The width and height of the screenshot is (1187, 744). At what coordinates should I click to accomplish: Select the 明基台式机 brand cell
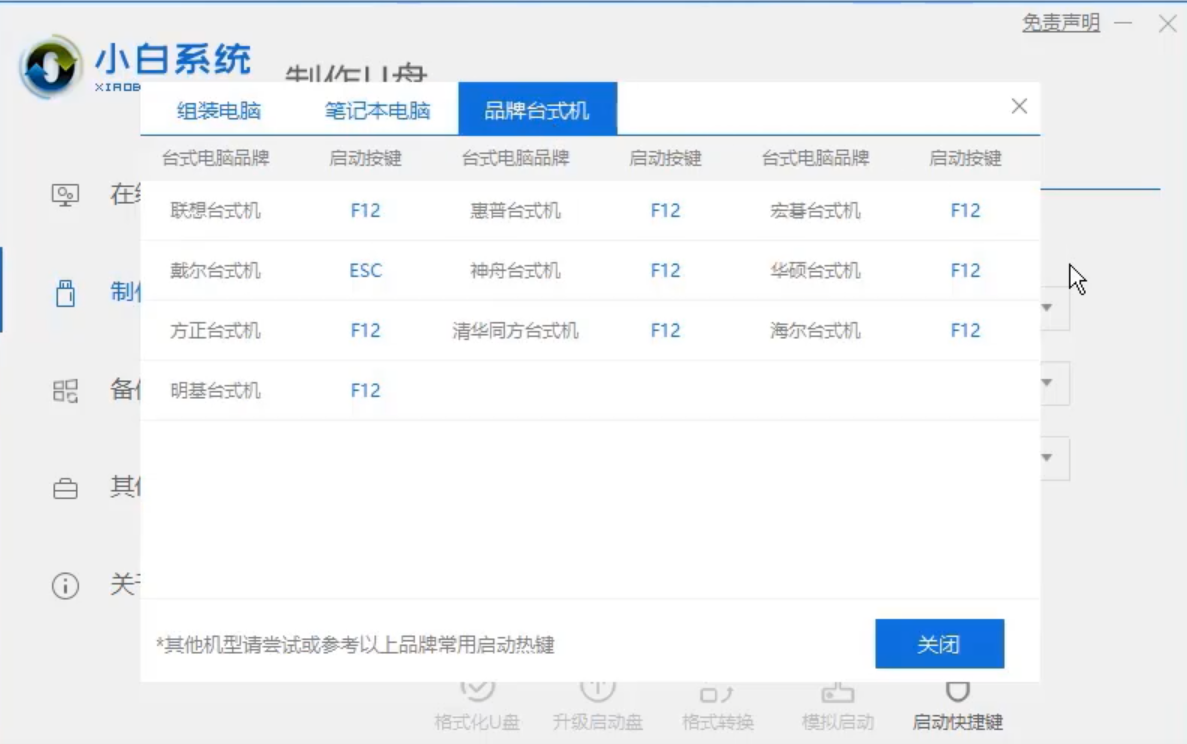(216, 391)
